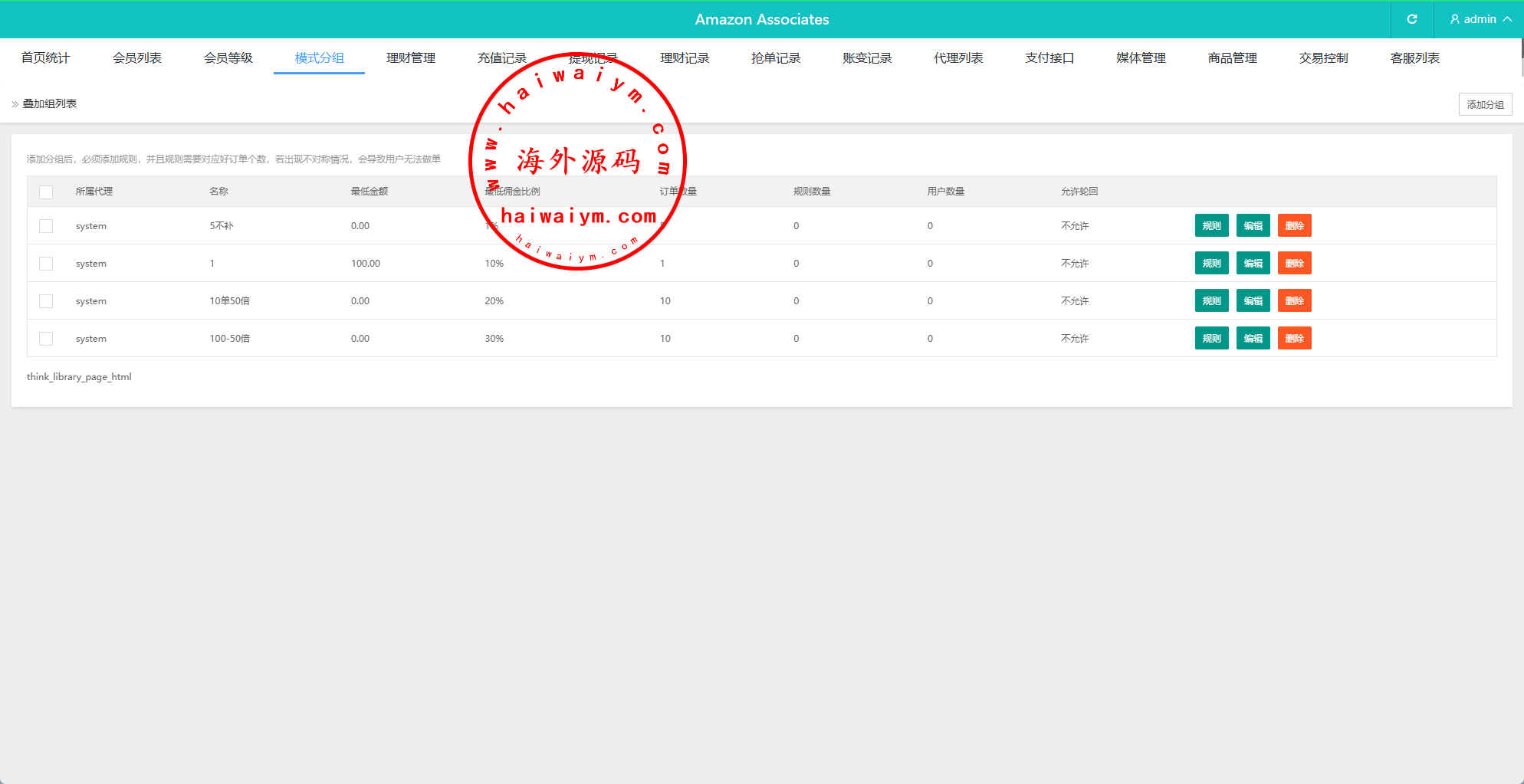Viewport: 1524px width, 784px height.
Task: Click the double-chevron breadcrumb icon
Action: coord(15,104)
